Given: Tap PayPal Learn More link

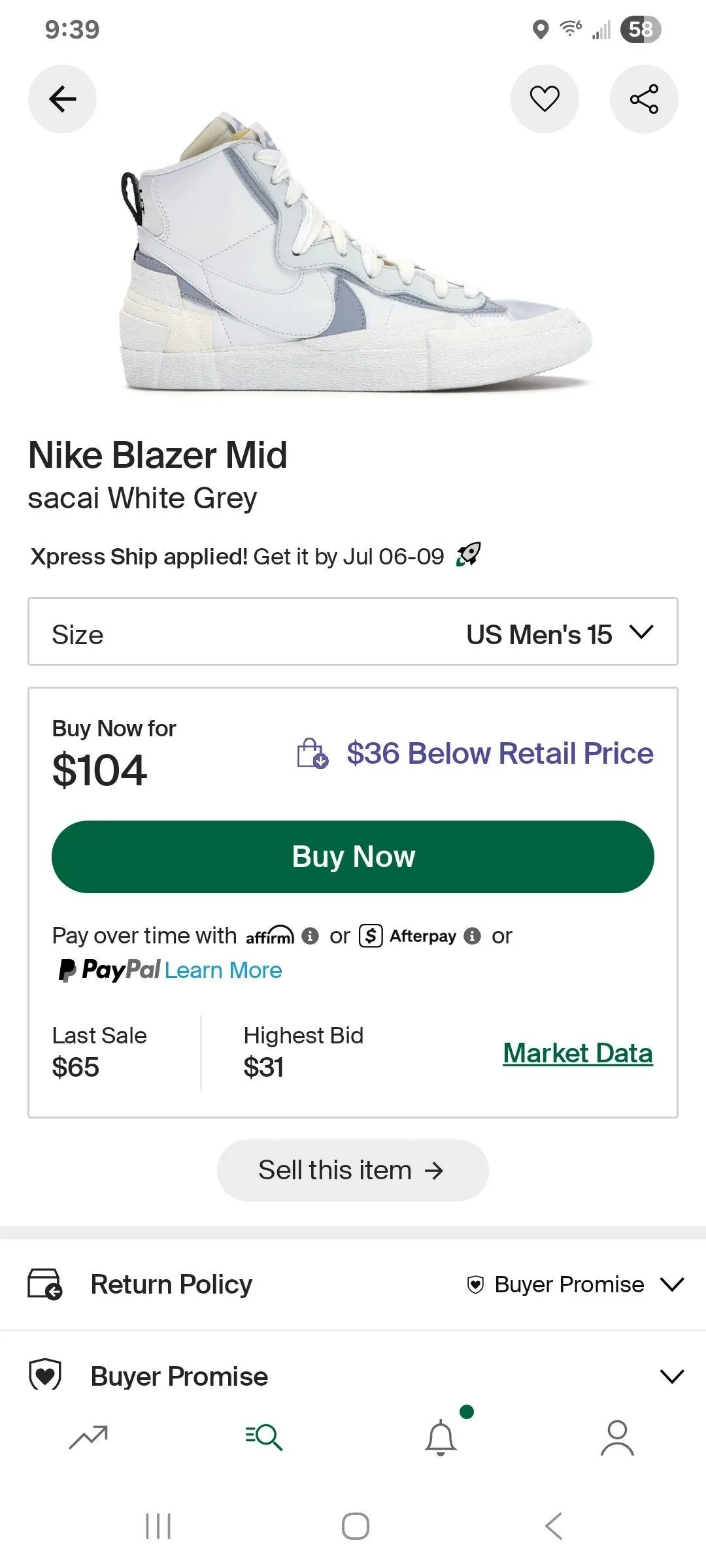Looking at the screenshot, I should [223, 970].
